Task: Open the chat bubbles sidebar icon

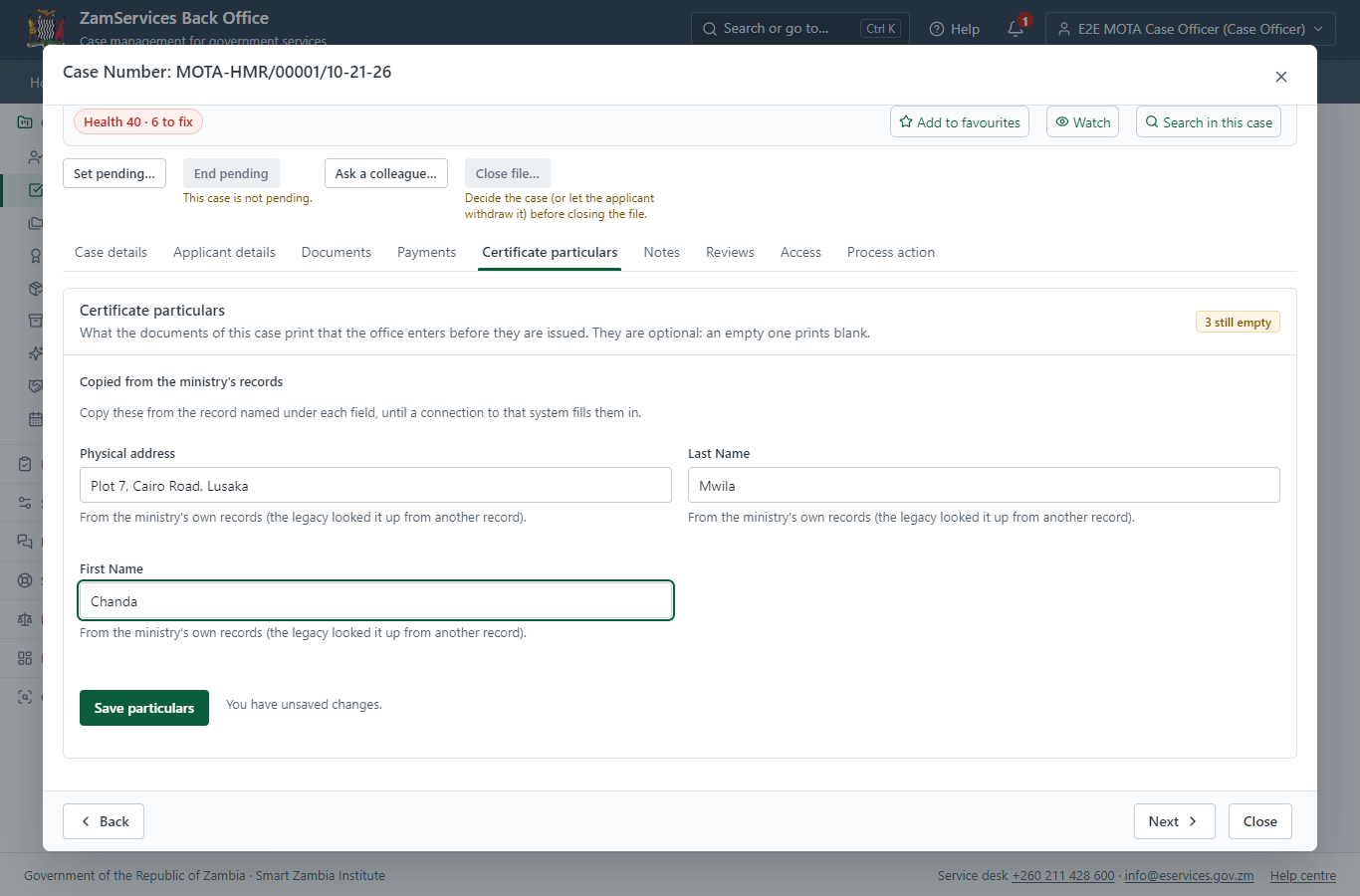Action: coord(25,542)
